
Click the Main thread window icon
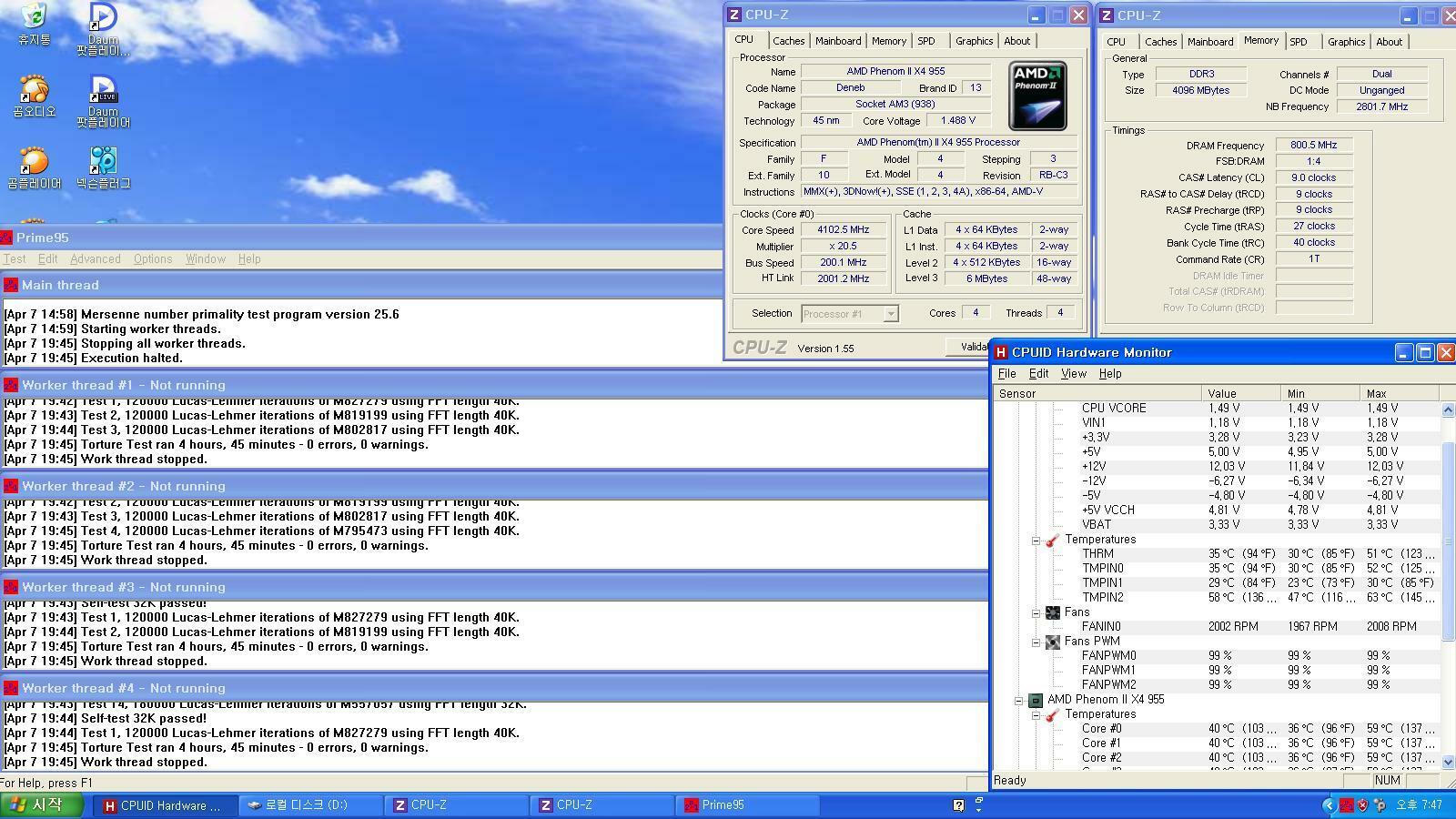click(x=11, y=285)
